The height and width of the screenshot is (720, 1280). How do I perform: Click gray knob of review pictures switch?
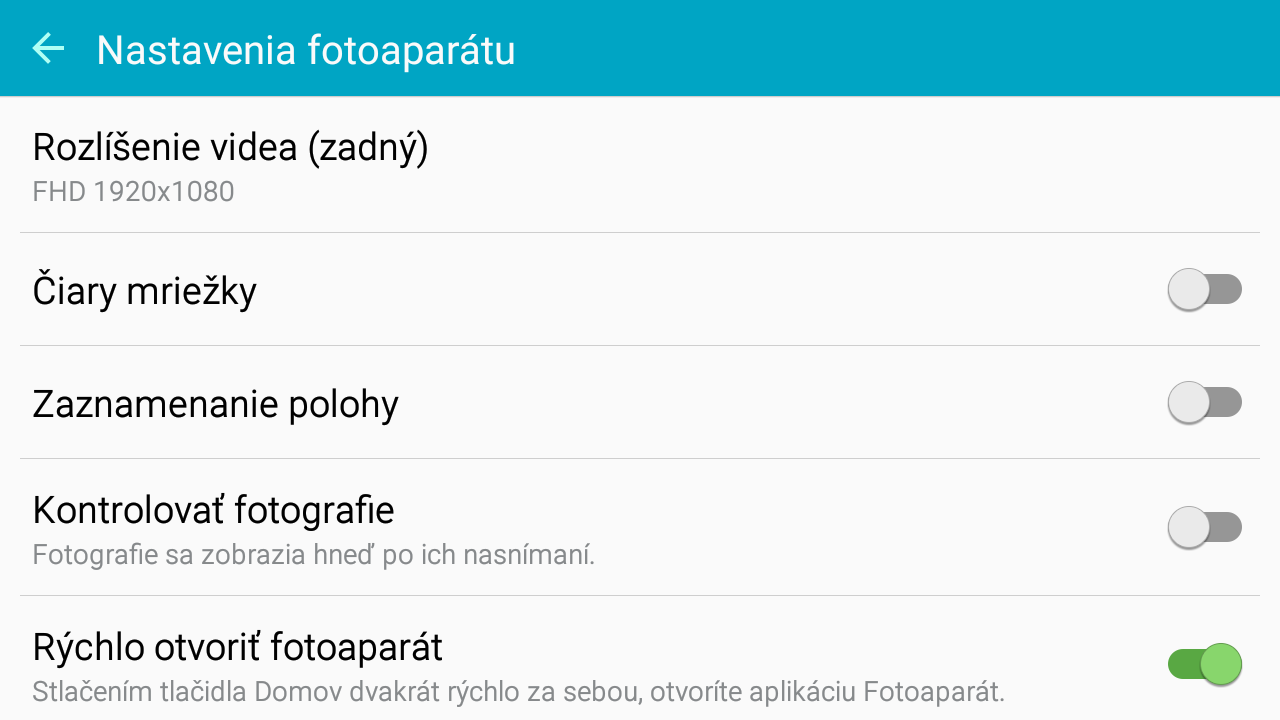coord(1189,527)
